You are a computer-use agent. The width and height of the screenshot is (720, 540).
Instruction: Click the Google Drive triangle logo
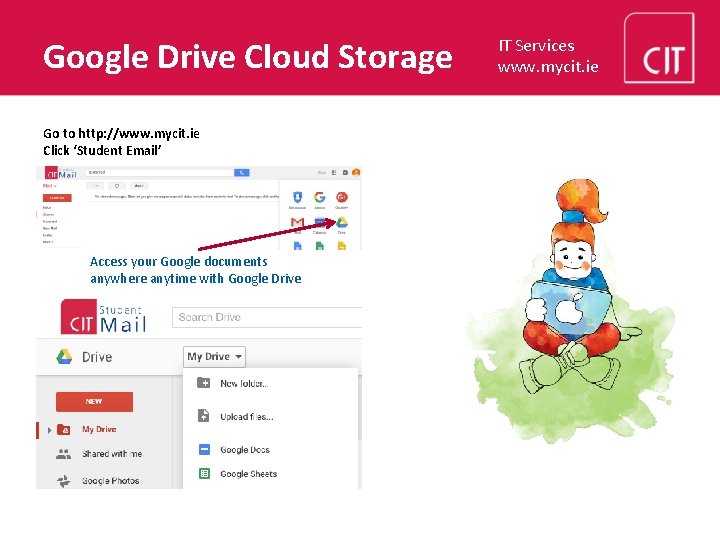pyautogui.click(x=64, y=357)
